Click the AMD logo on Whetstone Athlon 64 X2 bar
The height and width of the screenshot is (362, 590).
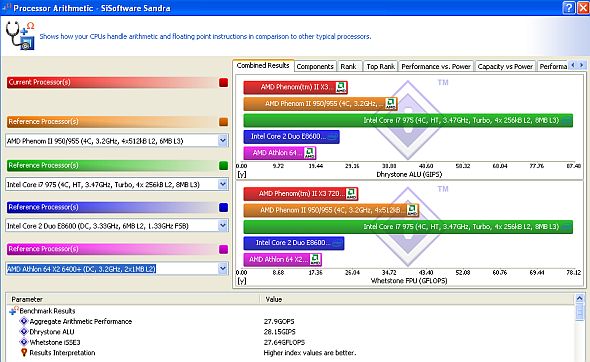315,259
